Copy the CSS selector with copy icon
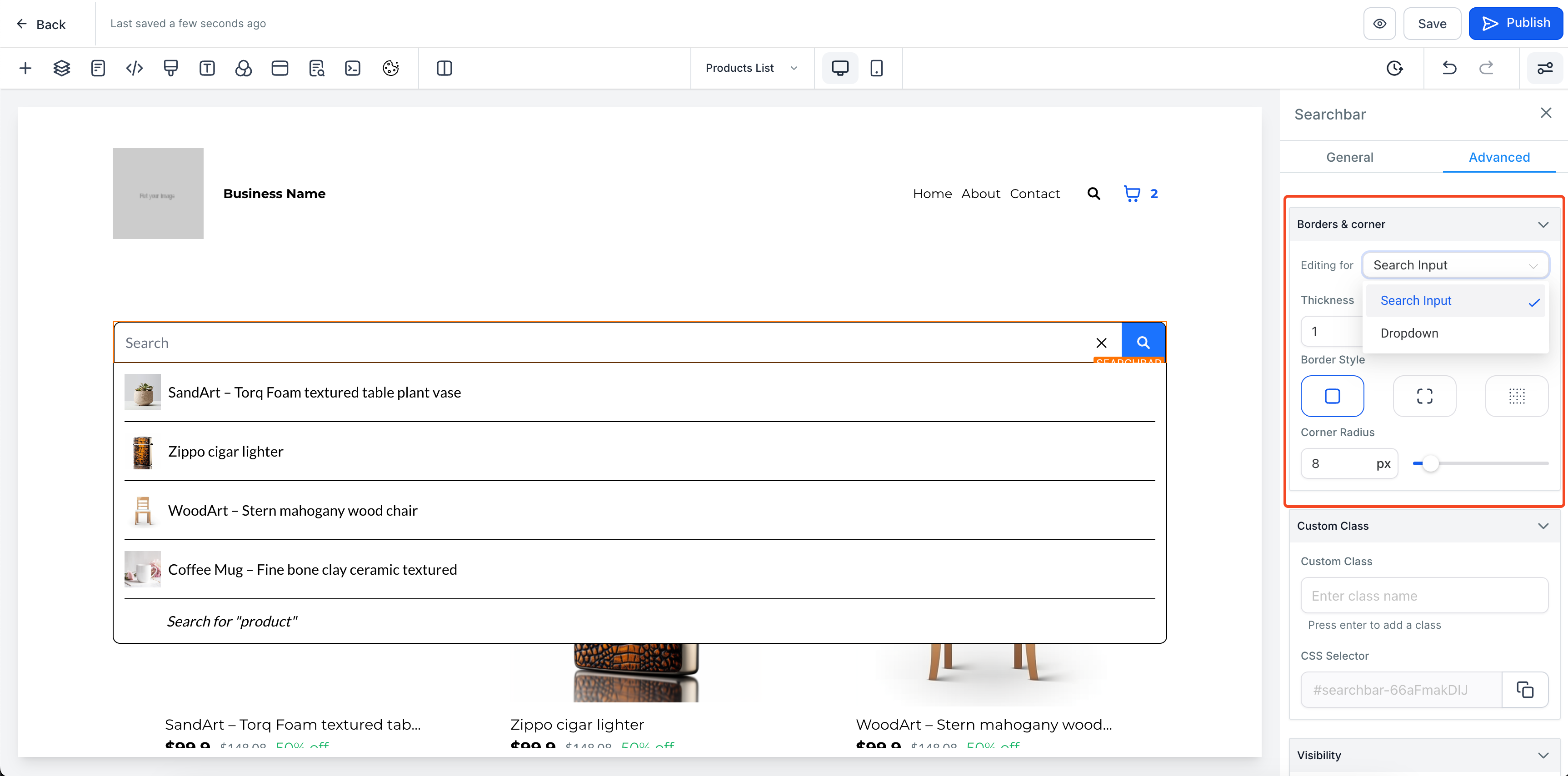The height and width of the screenshot is (776, 1568). [1525, 690]
